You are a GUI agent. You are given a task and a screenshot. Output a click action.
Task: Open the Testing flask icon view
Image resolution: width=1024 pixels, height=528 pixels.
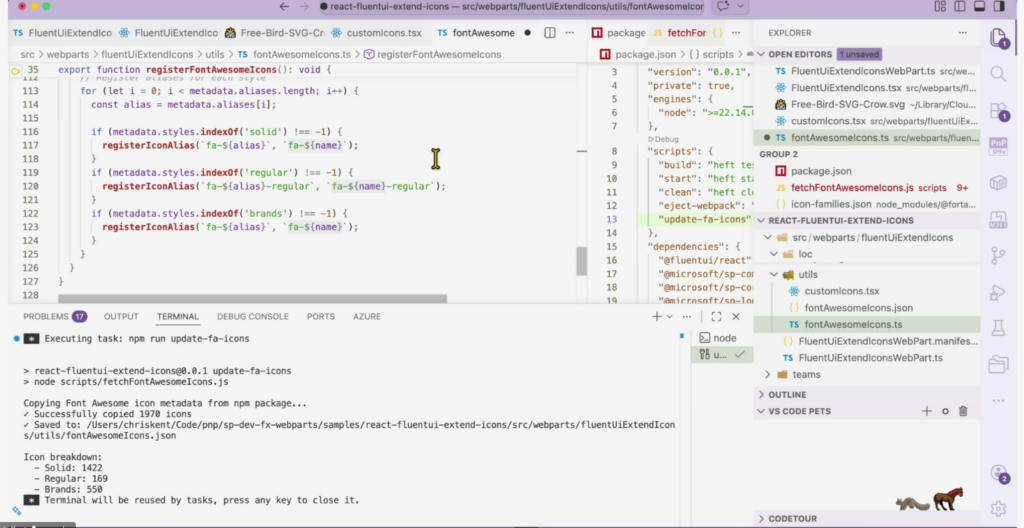pos(997,328)
